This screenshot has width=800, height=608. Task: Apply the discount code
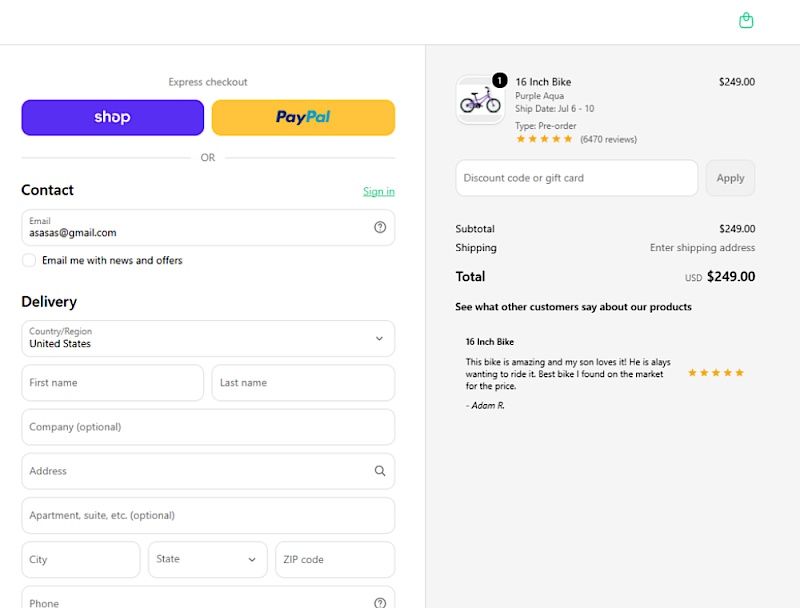point(730,178)
